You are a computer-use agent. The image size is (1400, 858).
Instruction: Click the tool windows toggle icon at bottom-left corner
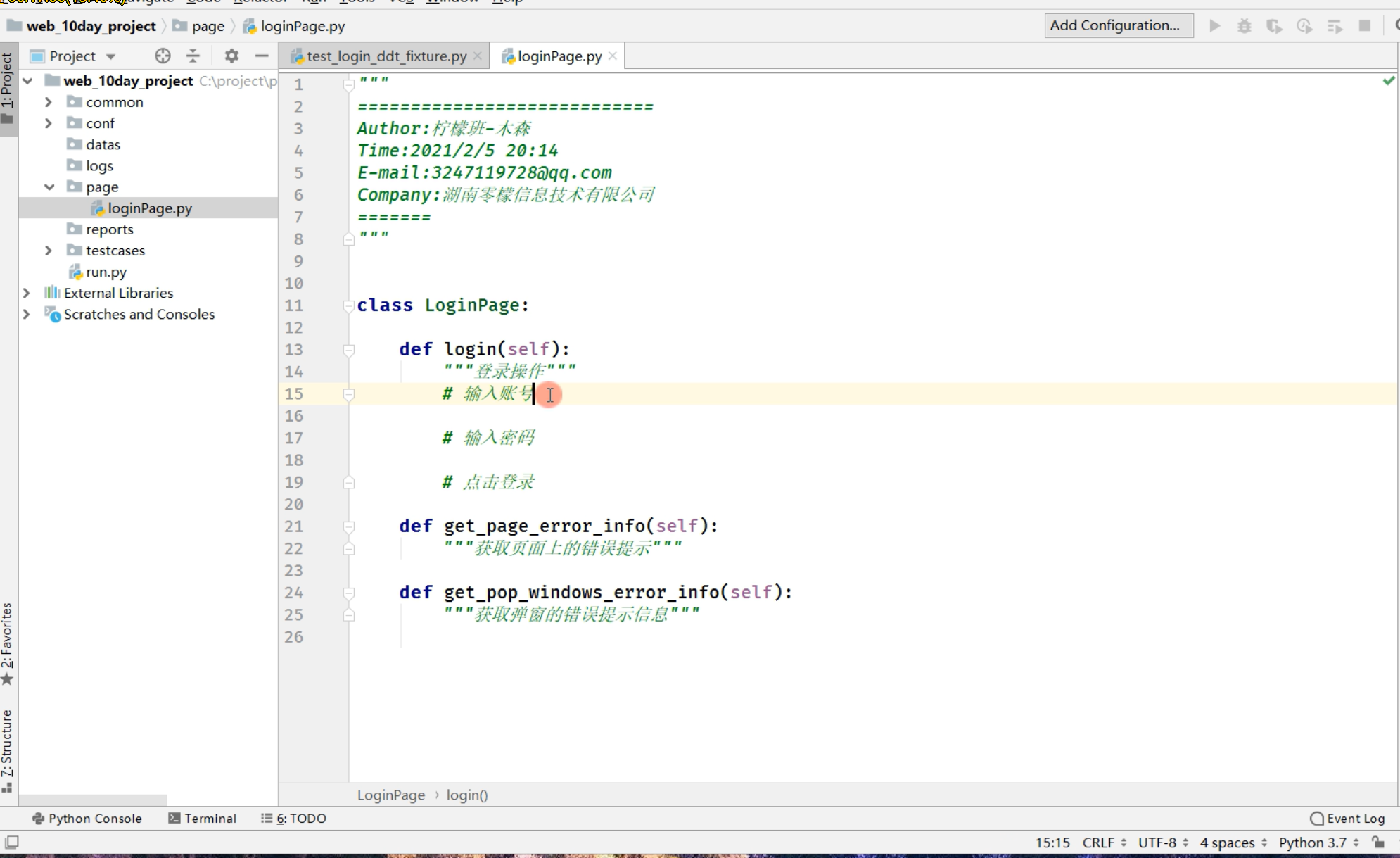[x=12, y=842]
